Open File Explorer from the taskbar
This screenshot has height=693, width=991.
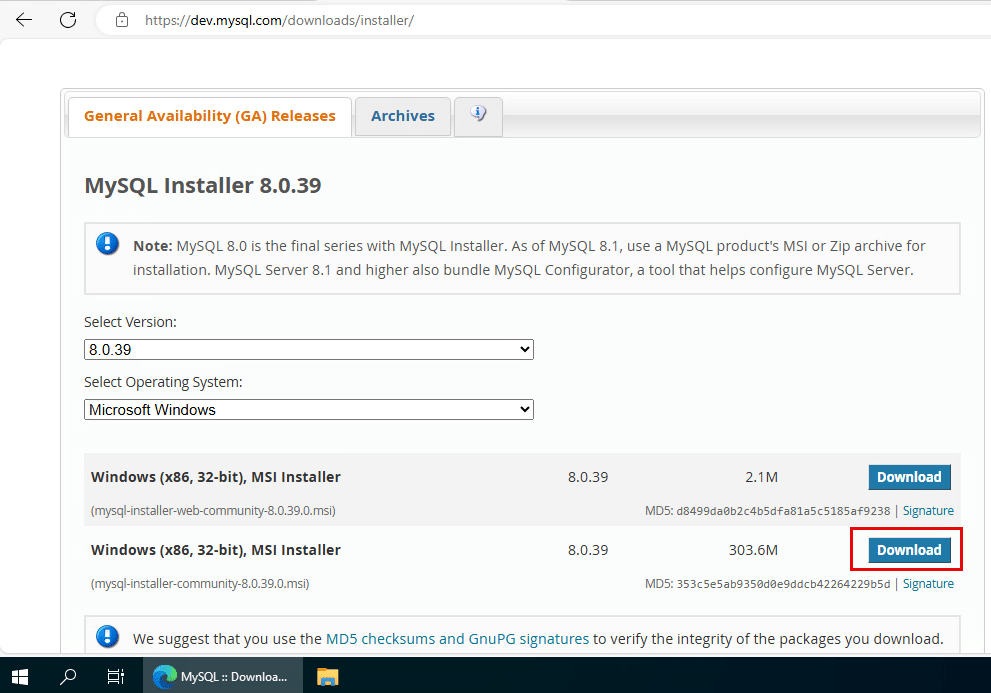327,677
